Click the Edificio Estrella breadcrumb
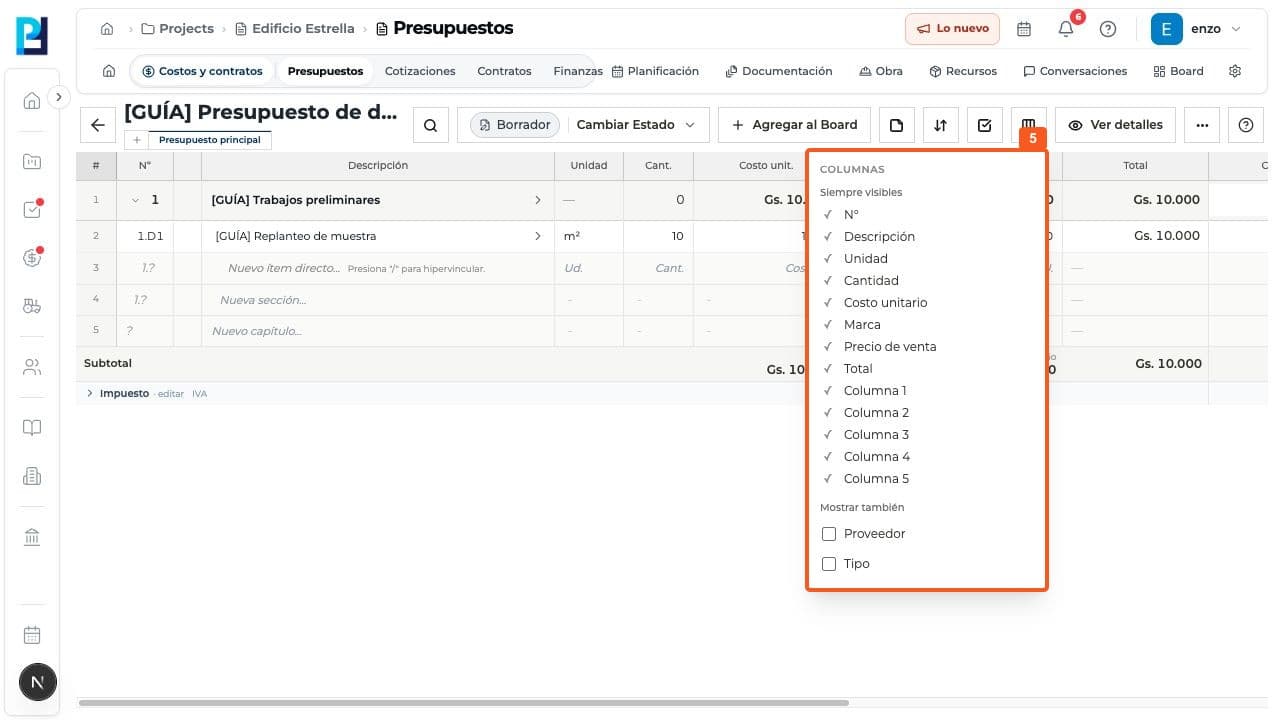Screen dimensions: 1280x720 tap(295, 29)
